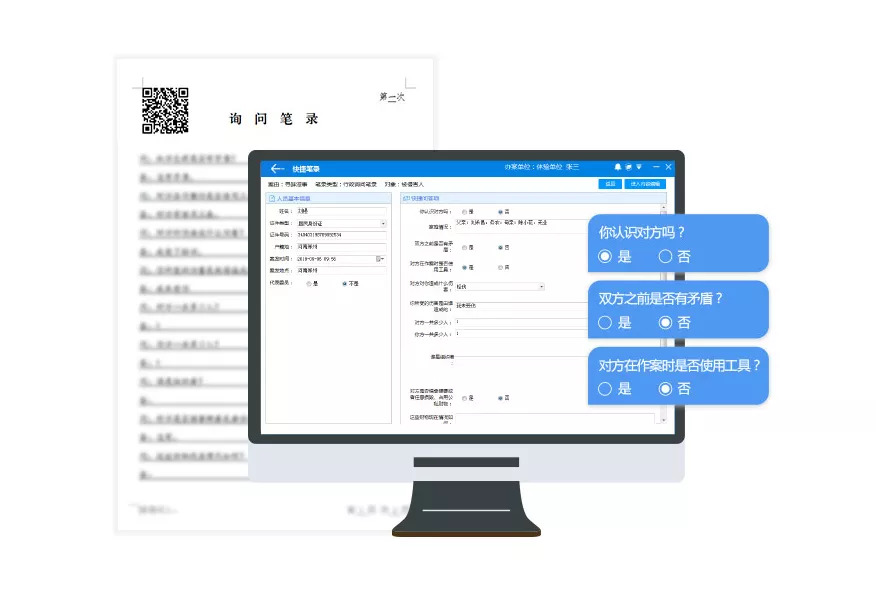876x595 pixels.
Task: Click the scroll-down arrow of the inquiry panel
Action: 663,418
